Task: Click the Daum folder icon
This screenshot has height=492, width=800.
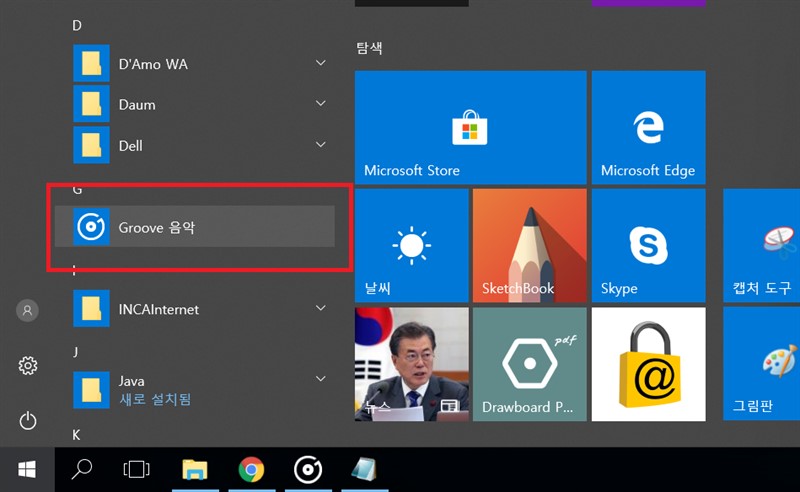Action: 91,104
